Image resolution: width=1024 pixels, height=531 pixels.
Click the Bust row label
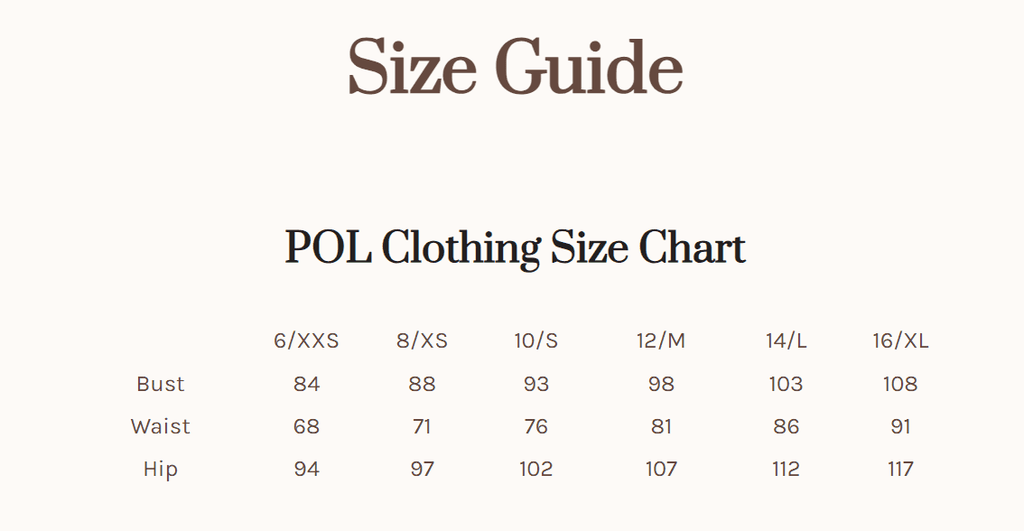(x=161, y=384)
